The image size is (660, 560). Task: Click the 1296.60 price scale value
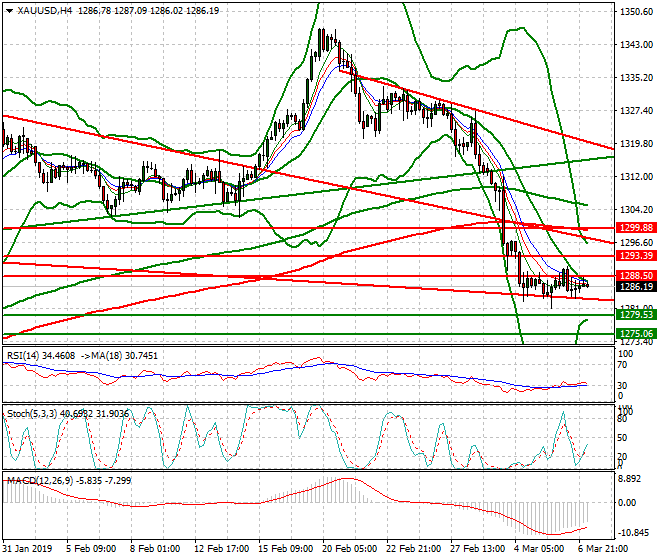coord(636,243)
